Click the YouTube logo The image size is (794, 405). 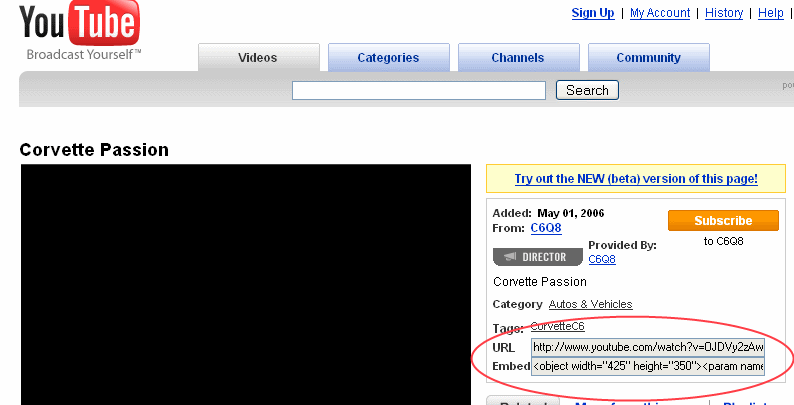[x=80, y=29]
